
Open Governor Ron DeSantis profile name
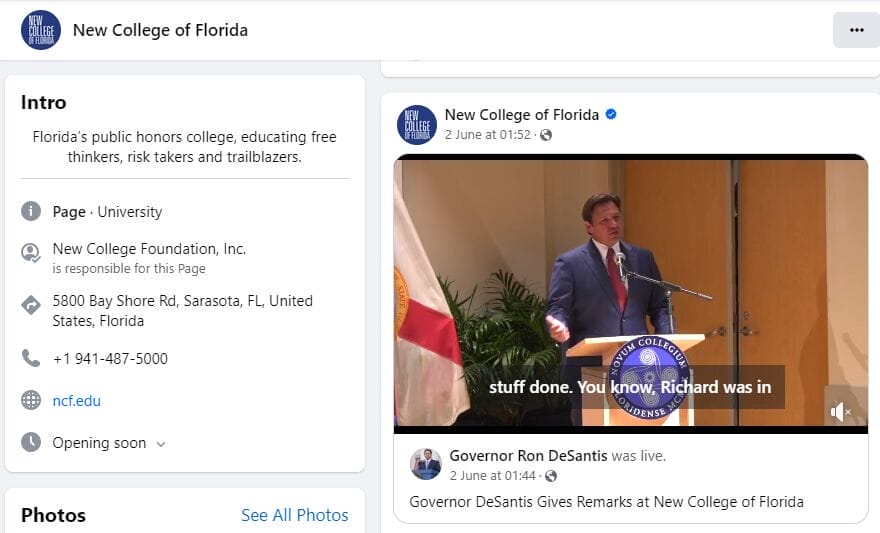(528, 456)
